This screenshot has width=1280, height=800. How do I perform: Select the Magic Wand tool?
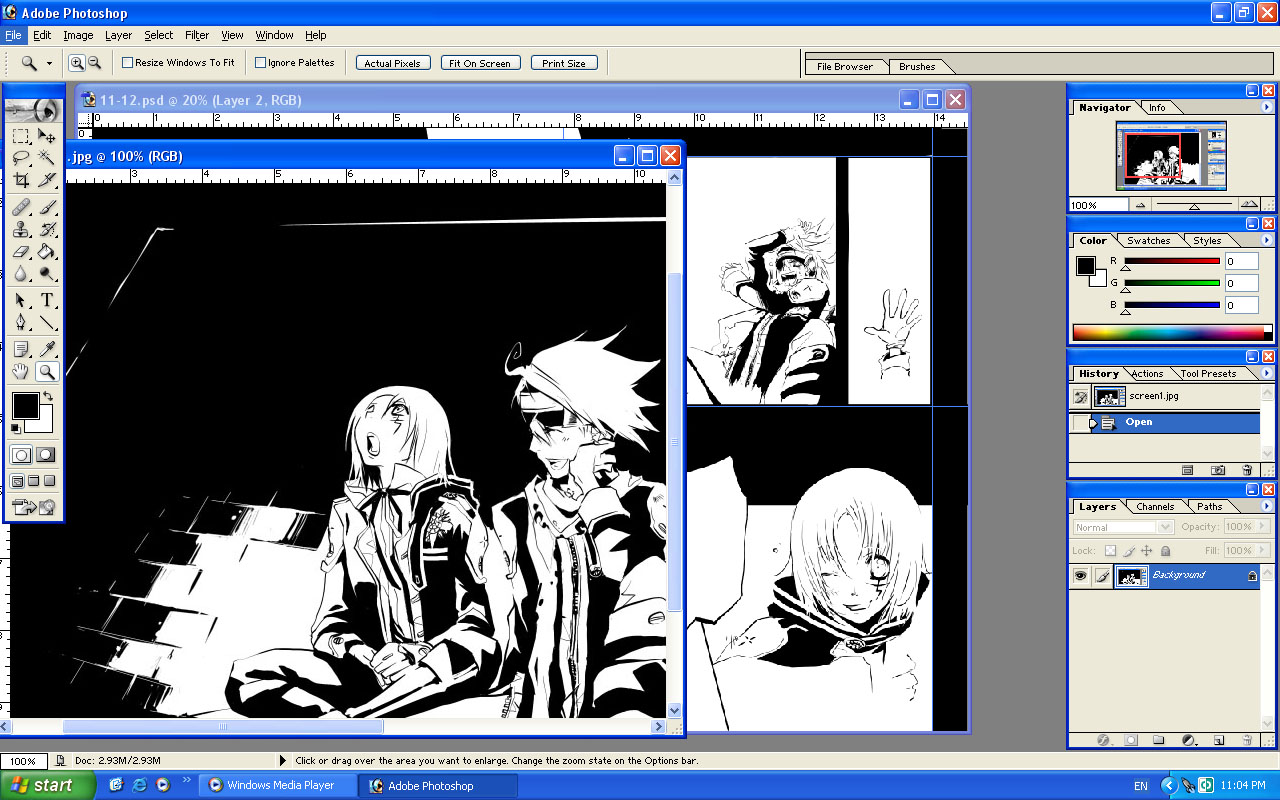point(47,158)
